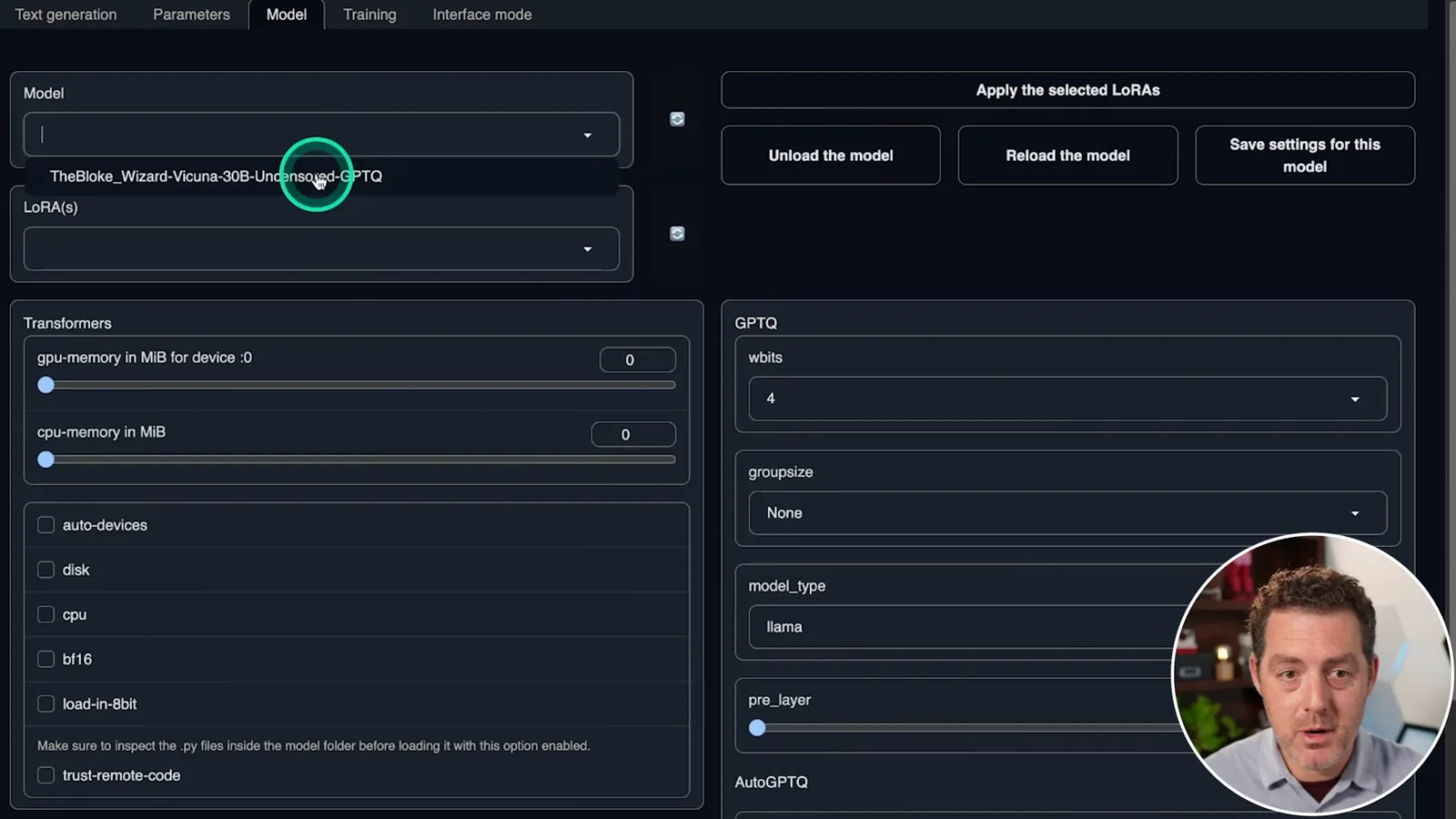Screen dimensions: 1456x819
Task: Save settings for this model
Action: pos(1305,156)
